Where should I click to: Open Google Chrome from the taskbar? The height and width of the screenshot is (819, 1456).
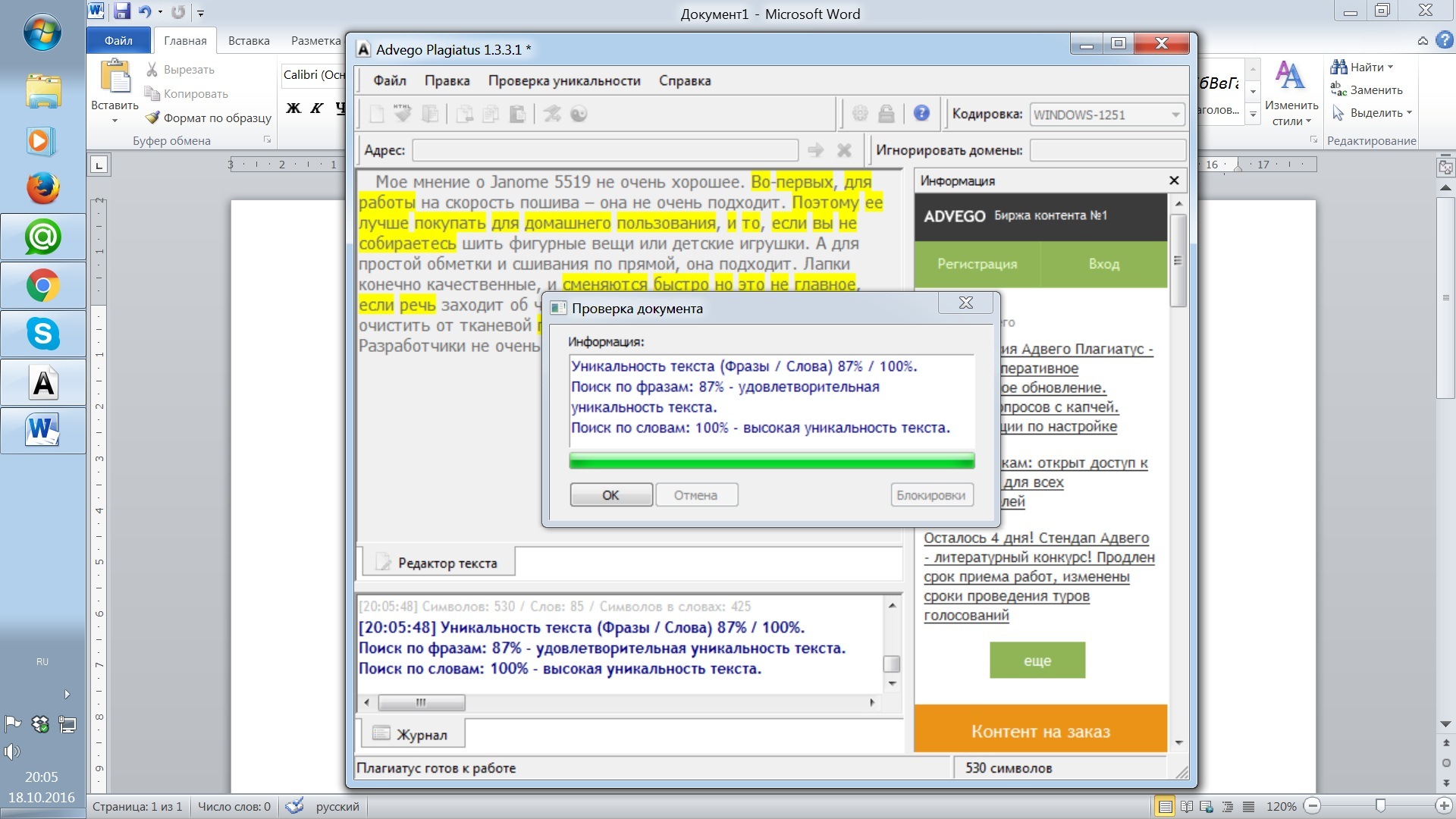tap(43, 286)
